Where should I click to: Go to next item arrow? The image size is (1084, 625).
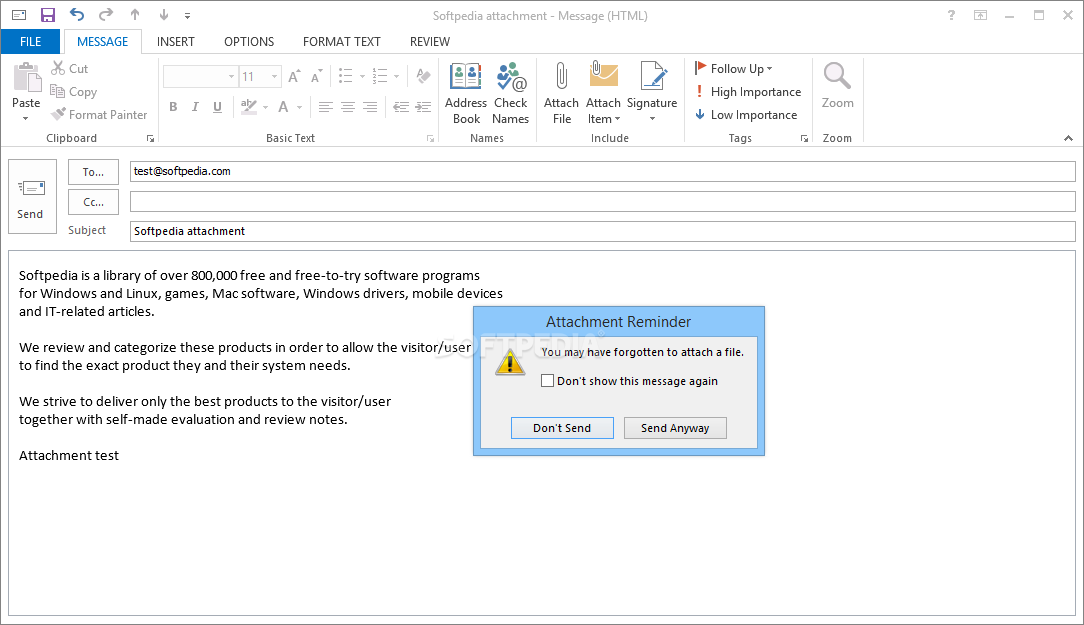164,15
